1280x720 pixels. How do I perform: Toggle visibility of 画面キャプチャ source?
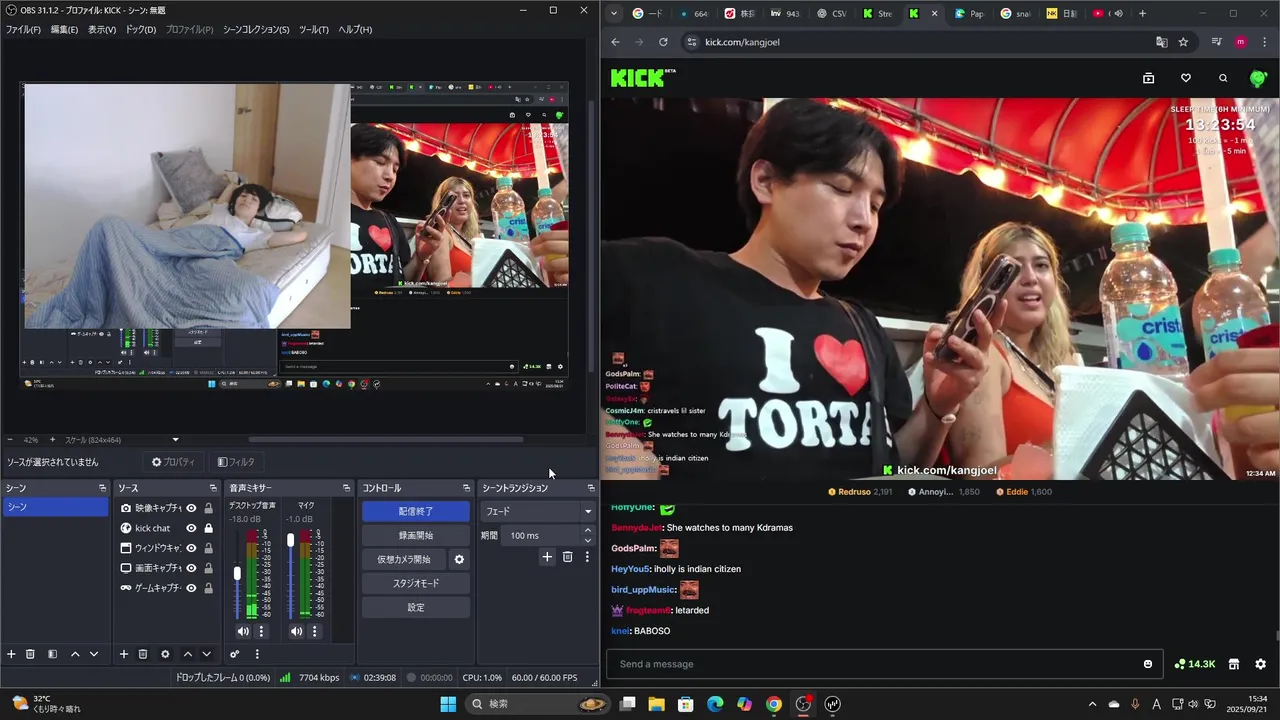(x=191, y=568)
